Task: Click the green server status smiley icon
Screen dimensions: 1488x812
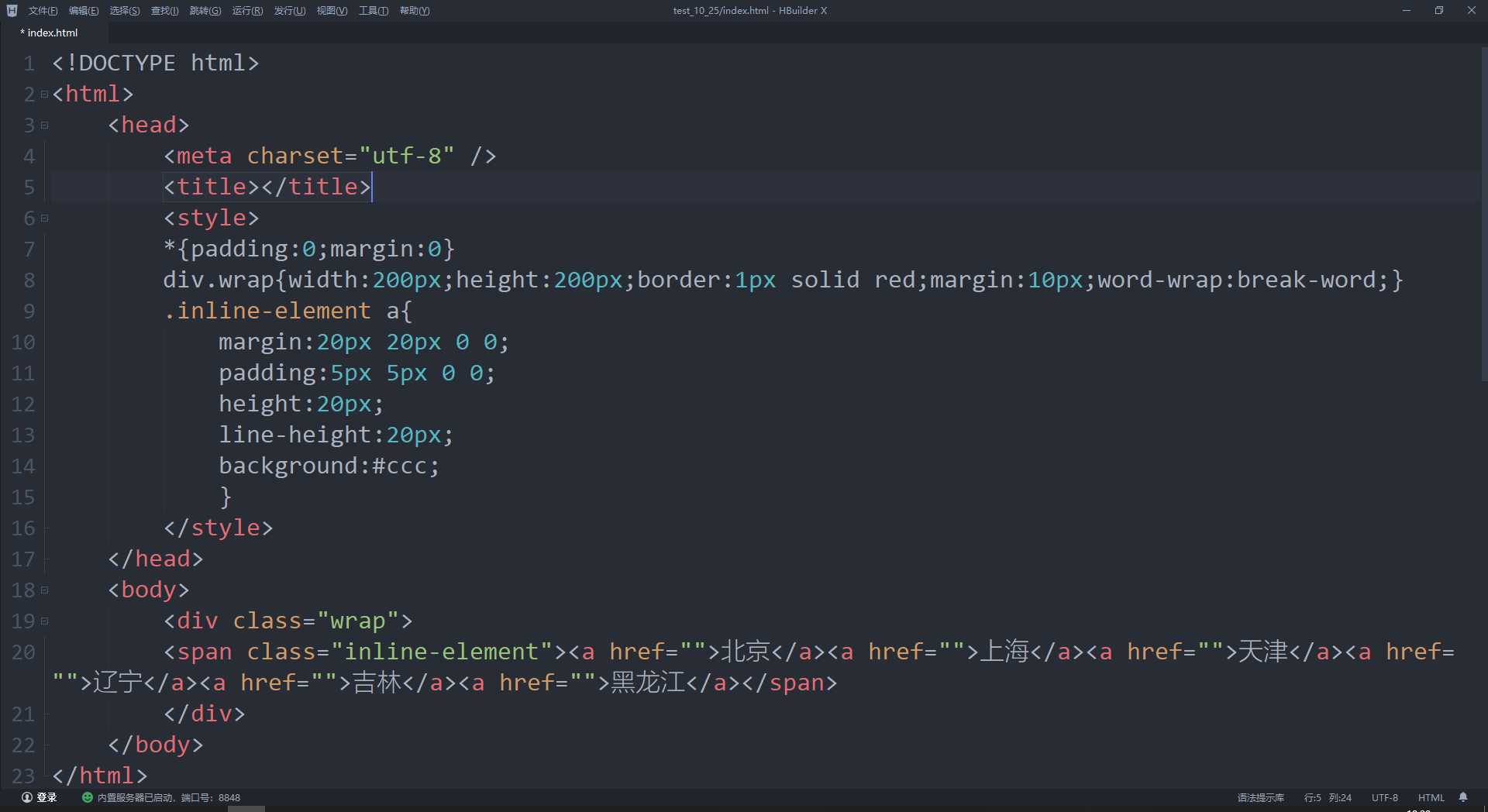Action: coord(88,797)
